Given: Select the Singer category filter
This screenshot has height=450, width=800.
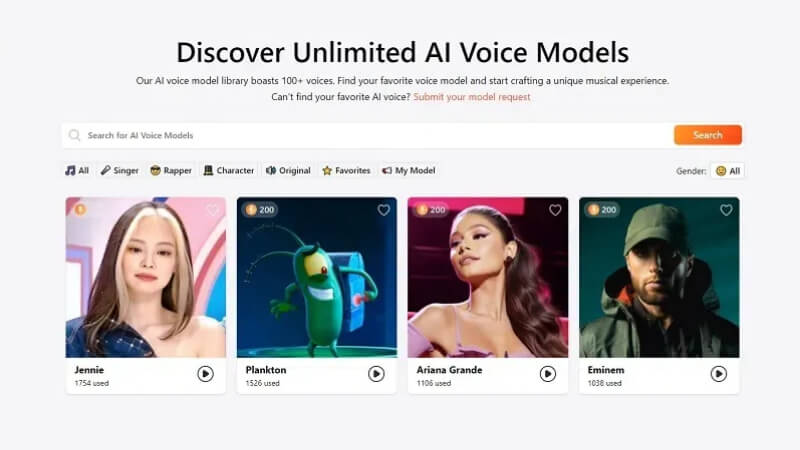Looking at the screenshot, I should 119,170.
